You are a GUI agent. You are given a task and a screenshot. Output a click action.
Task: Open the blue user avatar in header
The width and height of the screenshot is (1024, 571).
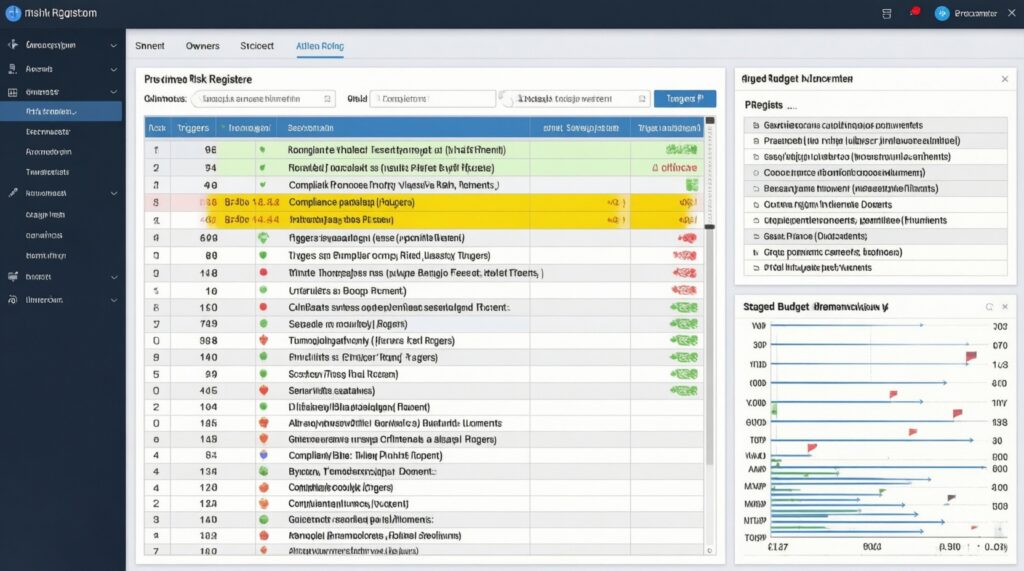[941, 13]
